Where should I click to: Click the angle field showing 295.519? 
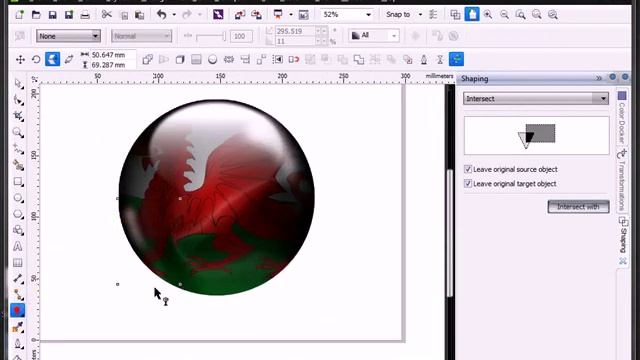point(295,31)
